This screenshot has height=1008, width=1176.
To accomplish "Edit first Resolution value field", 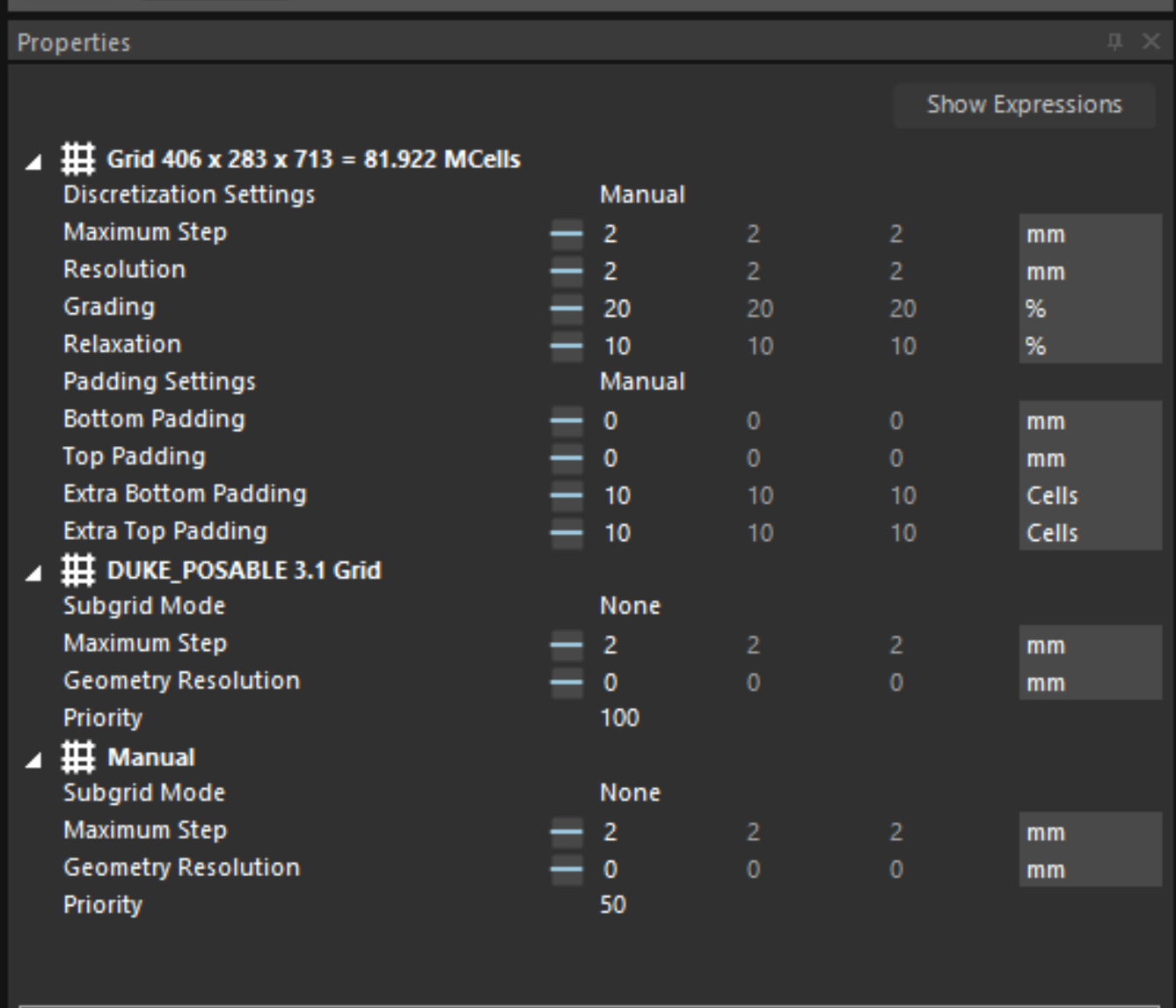I will point(610,272).
